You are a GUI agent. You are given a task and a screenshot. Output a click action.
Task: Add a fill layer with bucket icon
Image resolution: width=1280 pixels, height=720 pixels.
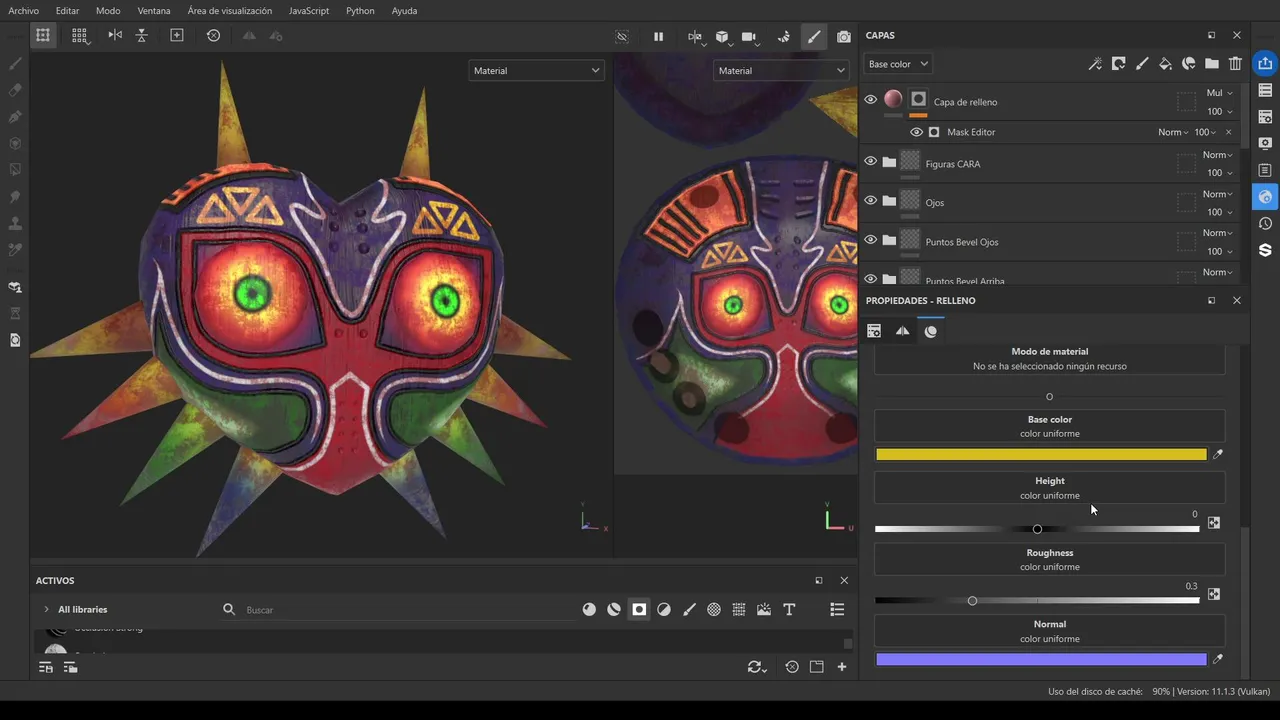[x=1165, y=64]
